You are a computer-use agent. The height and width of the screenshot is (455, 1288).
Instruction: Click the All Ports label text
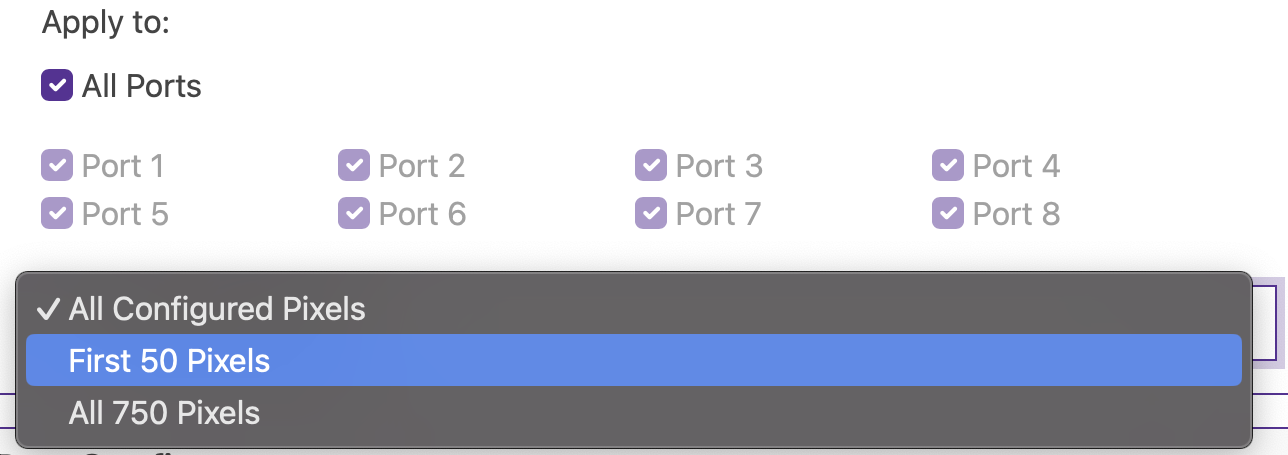click(x=141, y=86)
